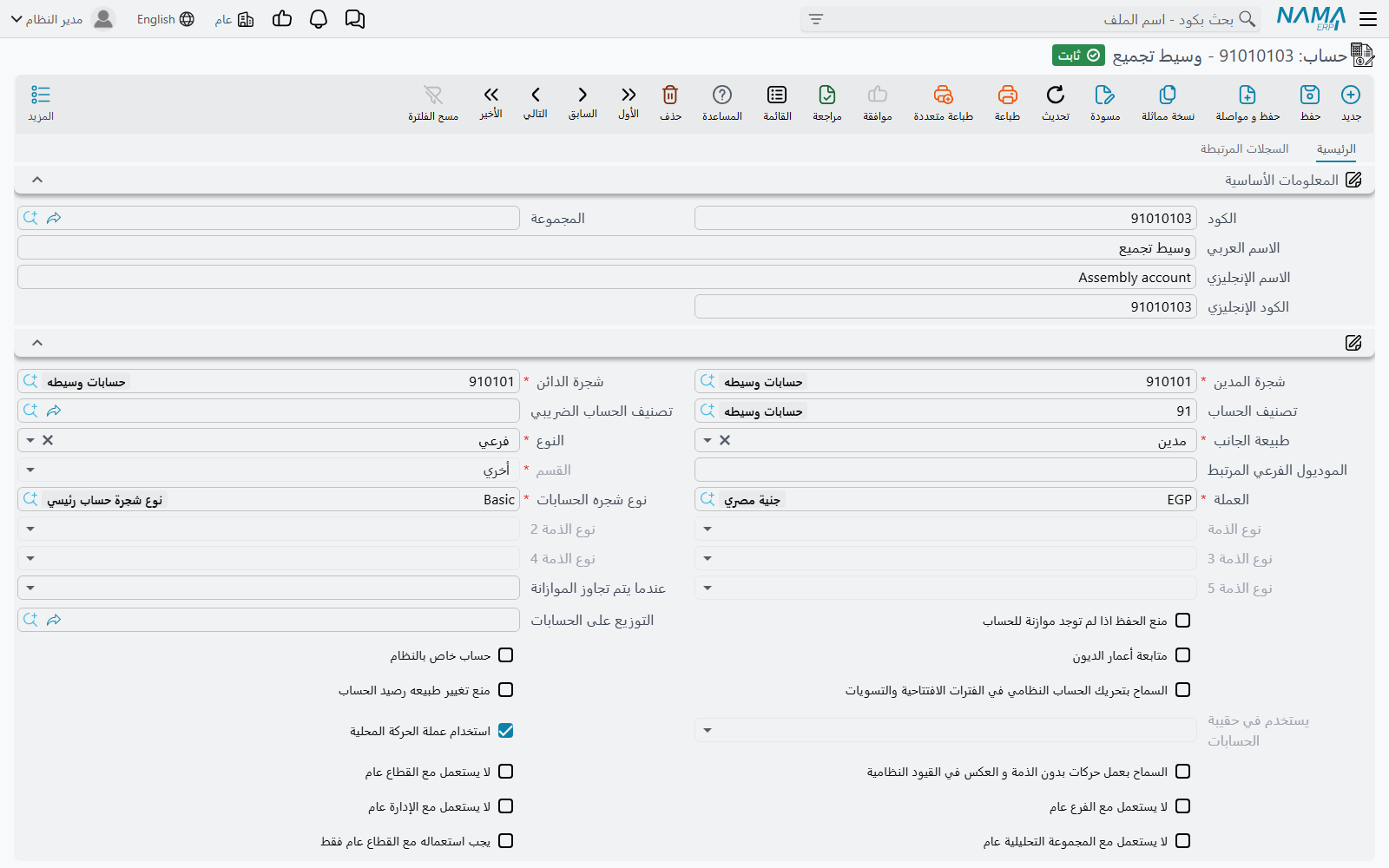Enable متابعة أعمار الديون checkbox
This screenshot has width=1389, height=868.
1183,655
